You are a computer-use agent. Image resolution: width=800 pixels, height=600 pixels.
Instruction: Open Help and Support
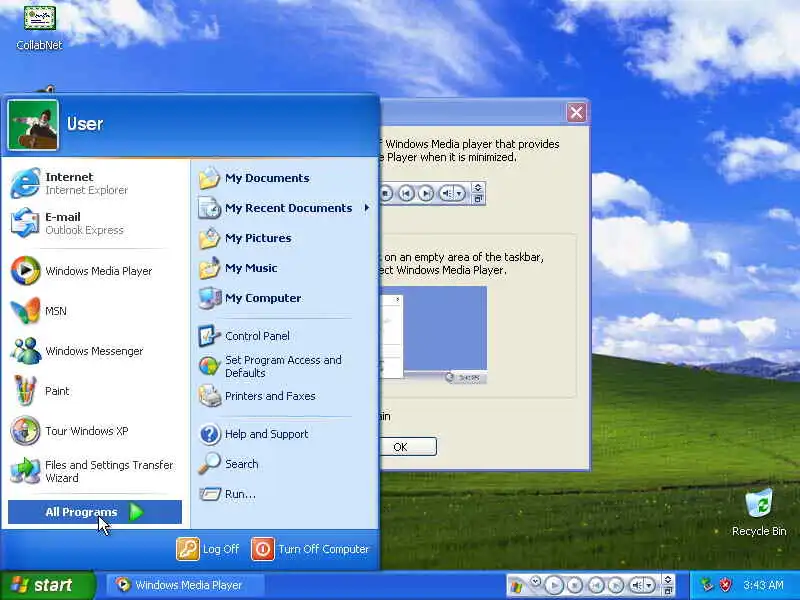(x=286, y=434)
